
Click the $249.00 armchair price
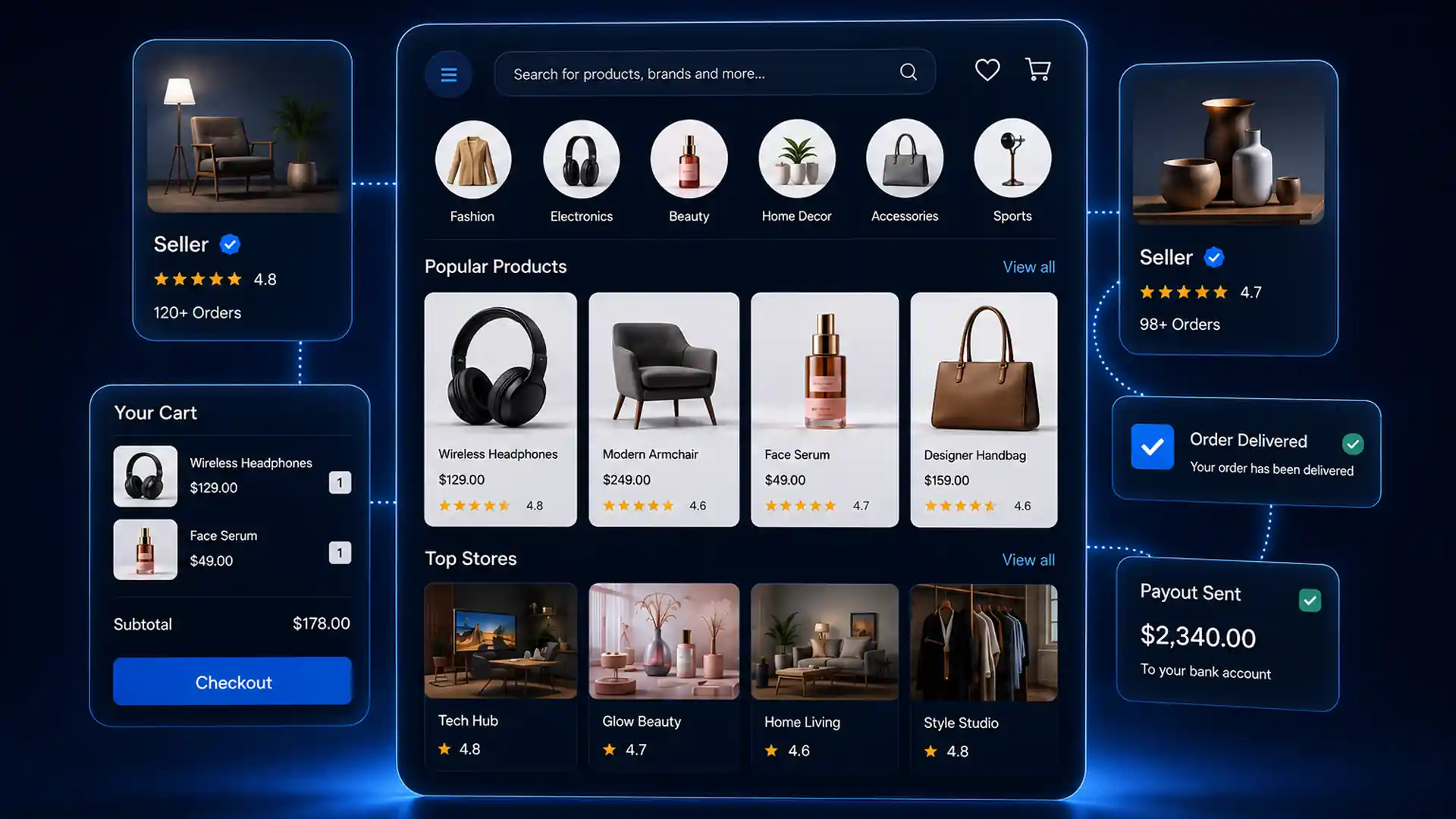626,480
